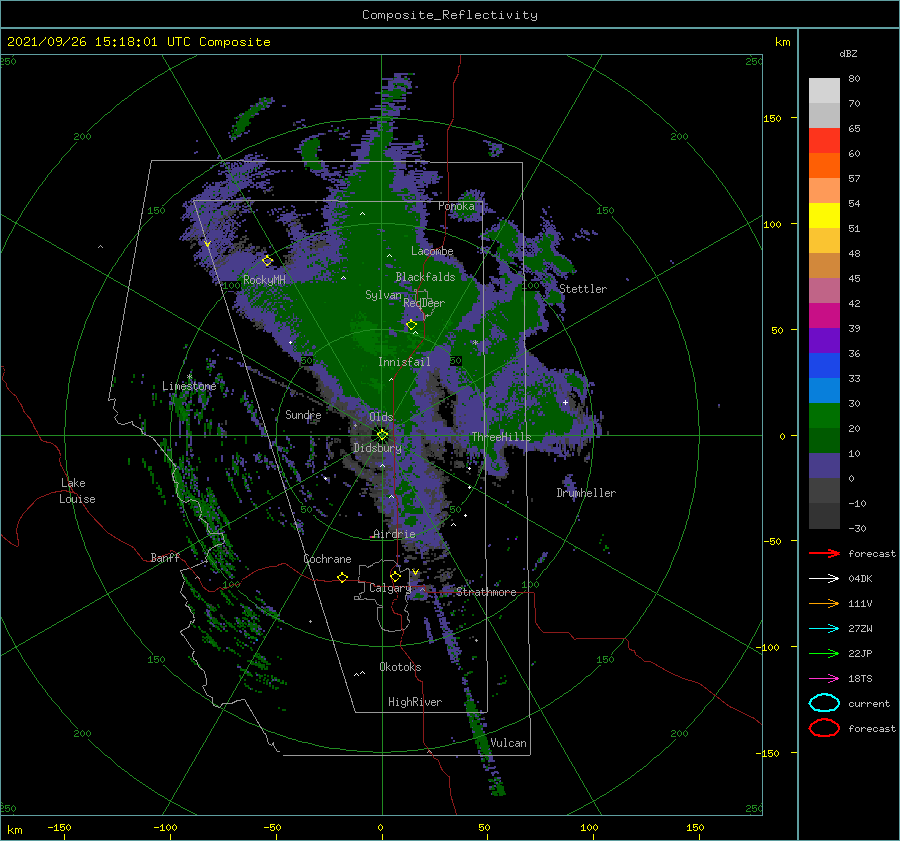Click the yellow marker near RockyMH
The image size is (900, 841).
(267, 261)
